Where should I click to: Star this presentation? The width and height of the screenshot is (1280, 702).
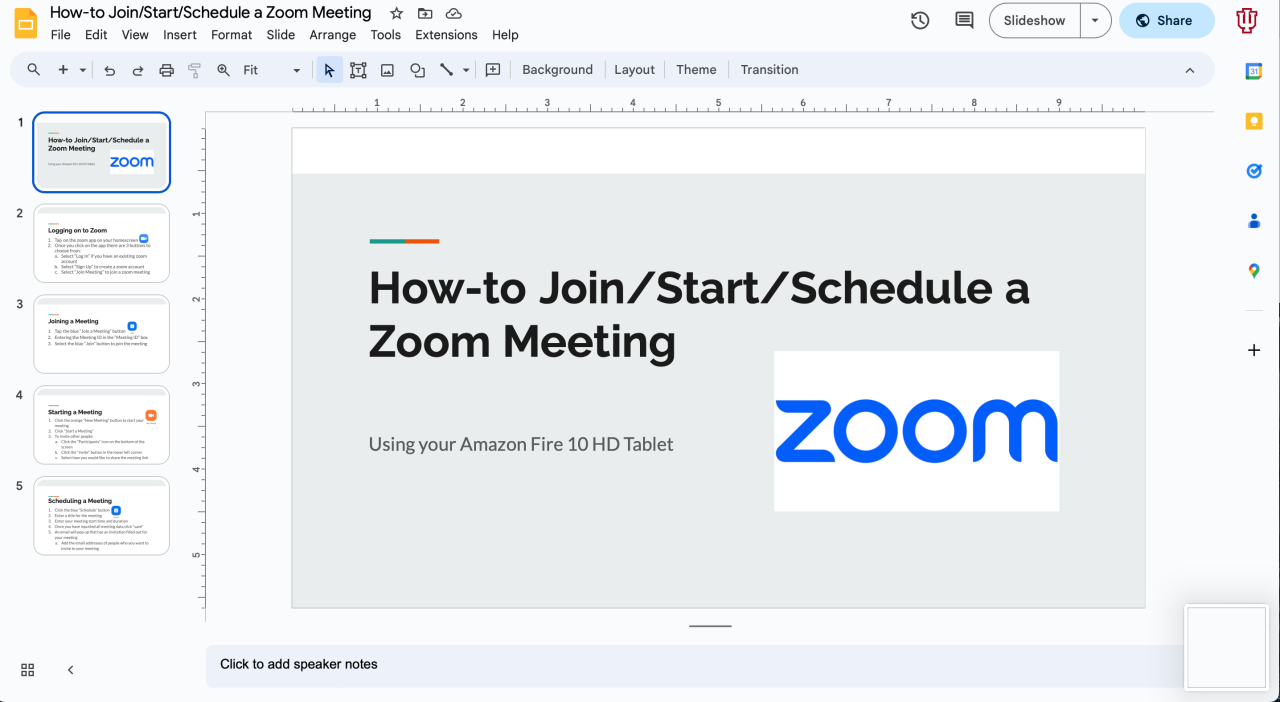coord(396,13)
